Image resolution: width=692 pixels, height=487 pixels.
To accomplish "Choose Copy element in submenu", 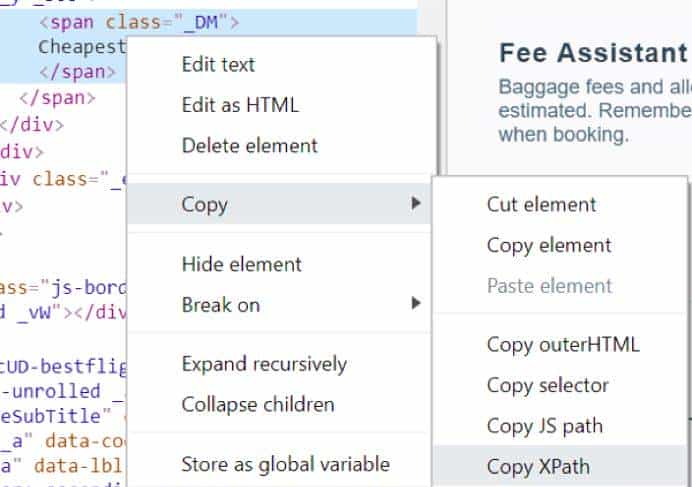I will 548,245.
